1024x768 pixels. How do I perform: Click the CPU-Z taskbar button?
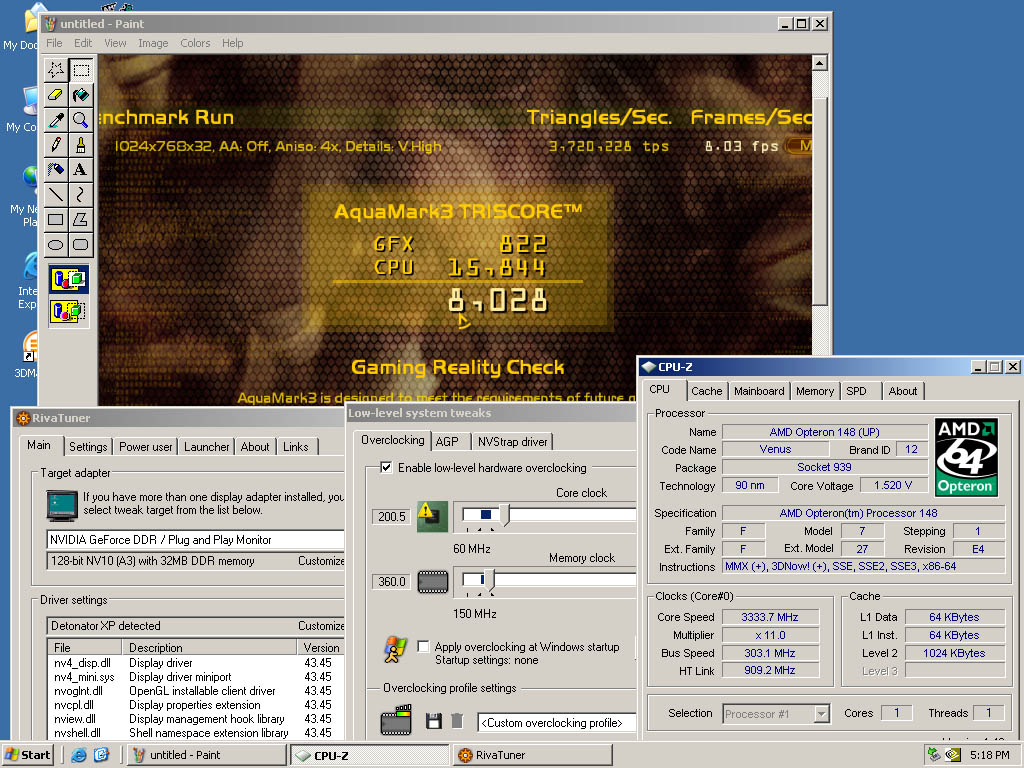[370, 755]
